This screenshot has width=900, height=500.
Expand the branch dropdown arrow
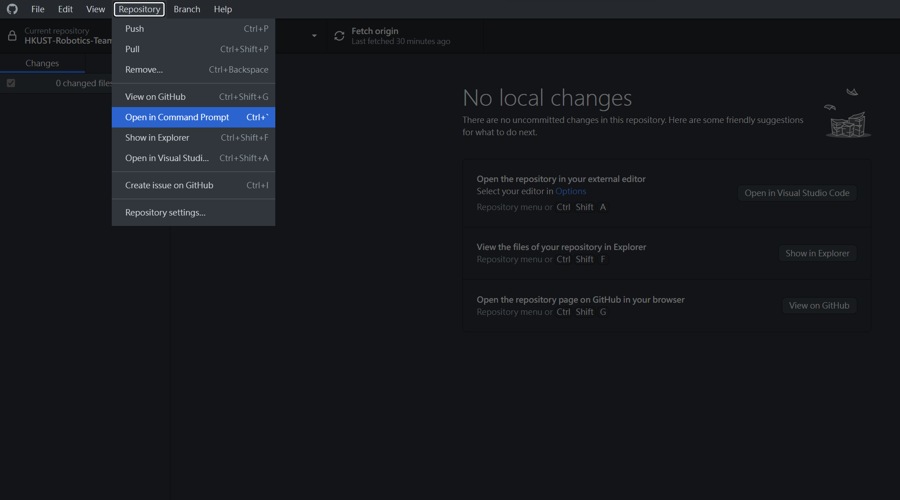coord(314,36)
